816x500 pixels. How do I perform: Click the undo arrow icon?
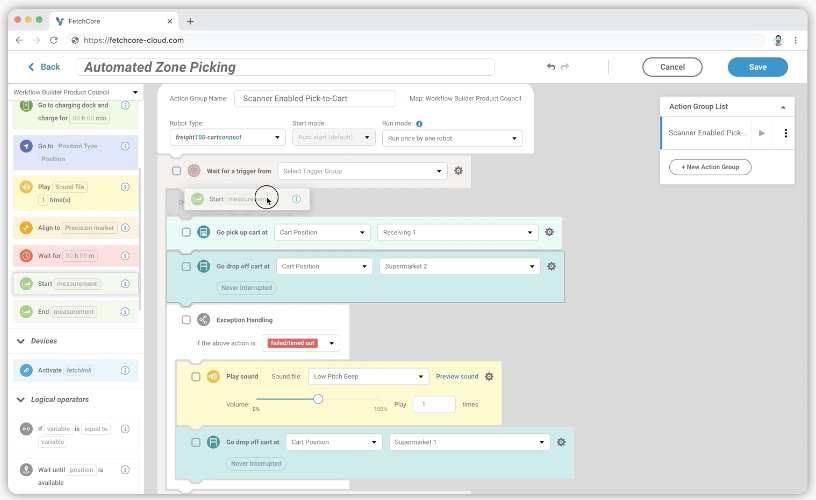pos(550,67)
